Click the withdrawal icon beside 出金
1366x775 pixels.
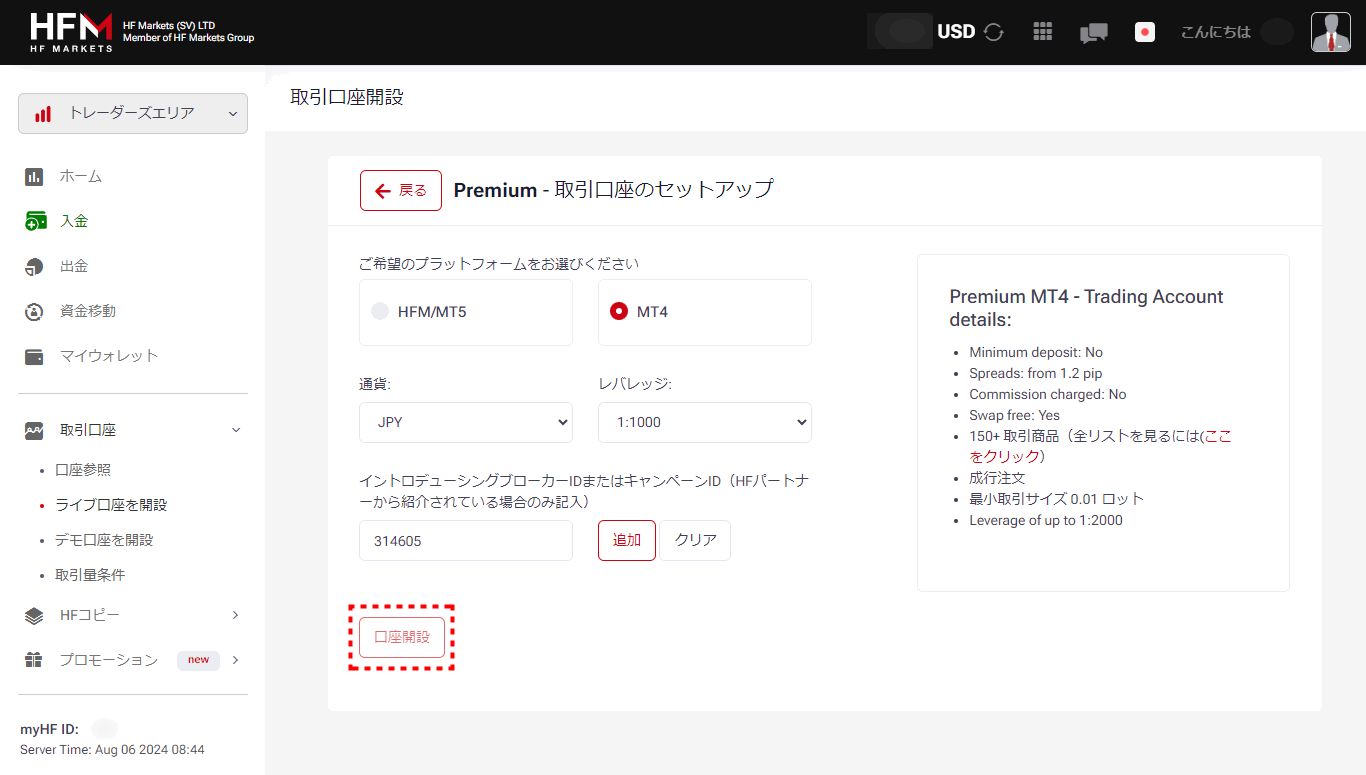[34, 267]
